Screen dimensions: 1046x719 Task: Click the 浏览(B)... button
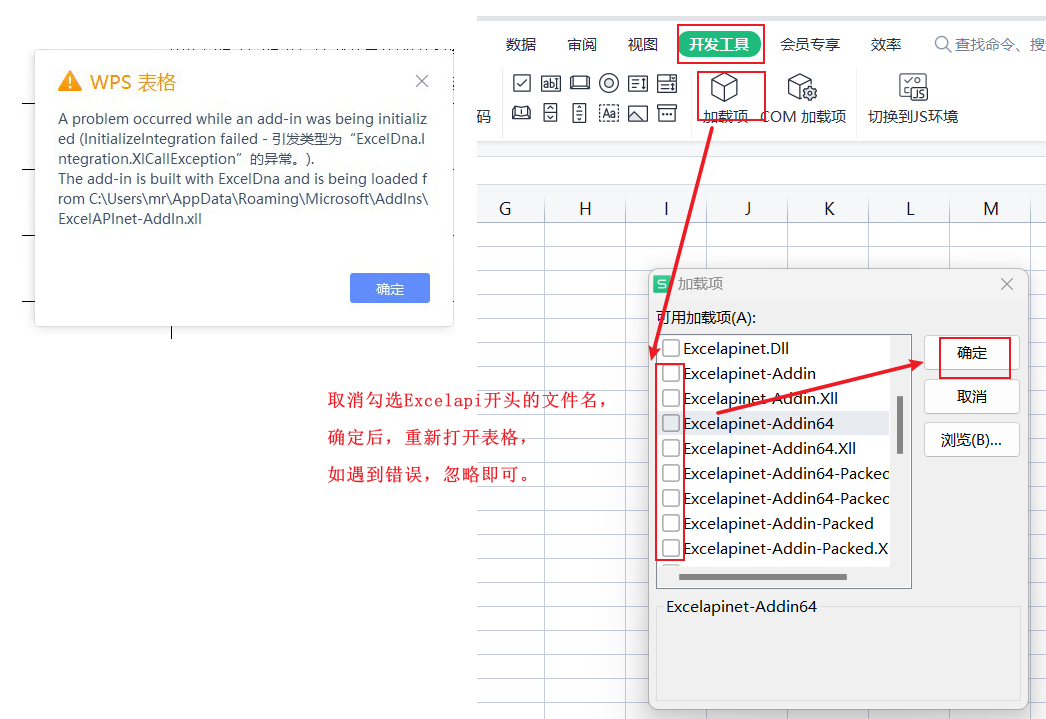[x=971, y=440]
